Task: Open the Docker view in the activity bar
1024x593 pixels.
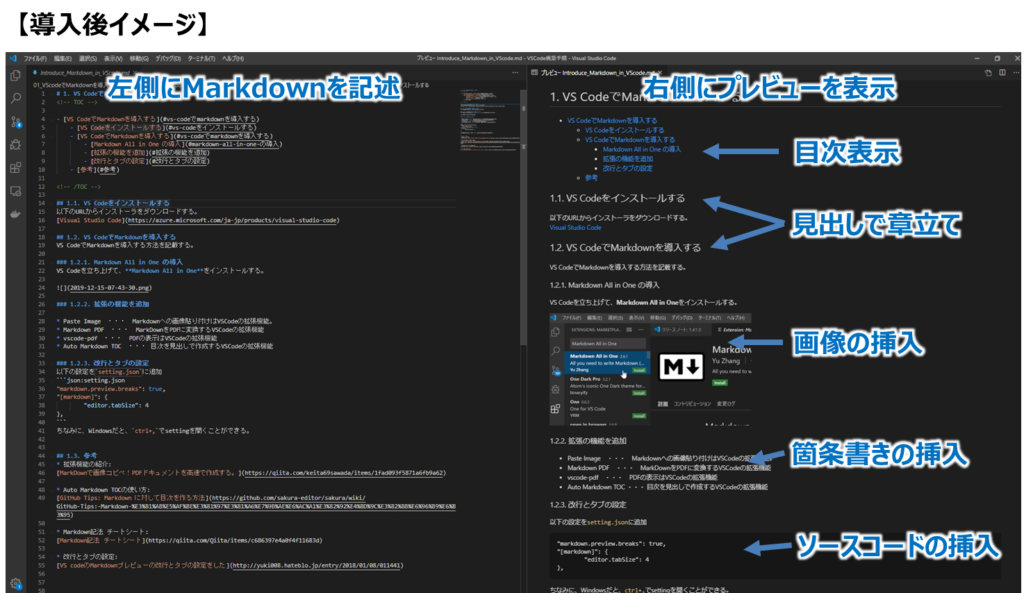Action: pyautogui.click(x=16, y=214)
